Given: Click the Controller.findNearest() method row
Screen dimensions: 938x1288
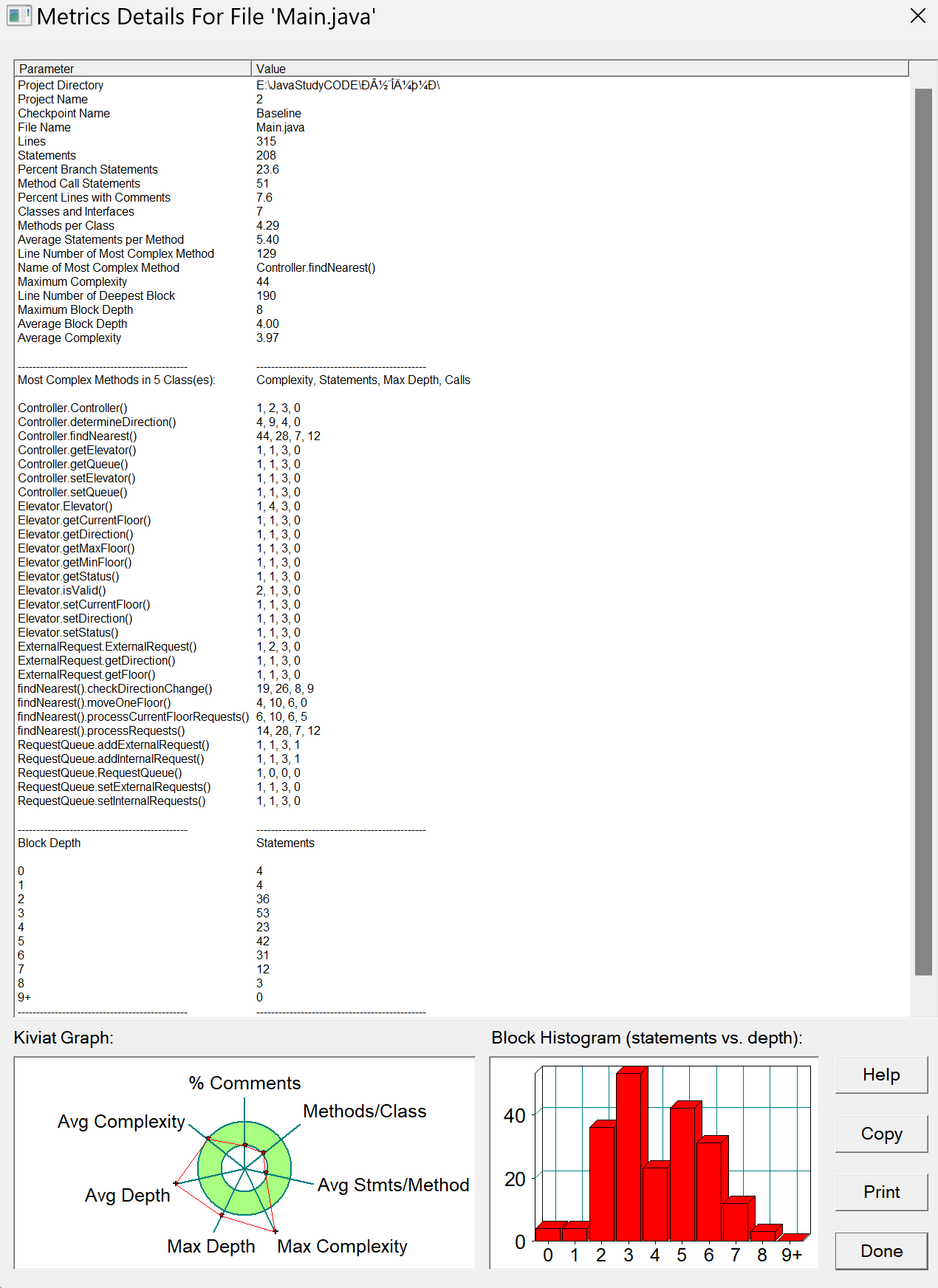Looking at the screenshot, I should [x=462, y=436].
